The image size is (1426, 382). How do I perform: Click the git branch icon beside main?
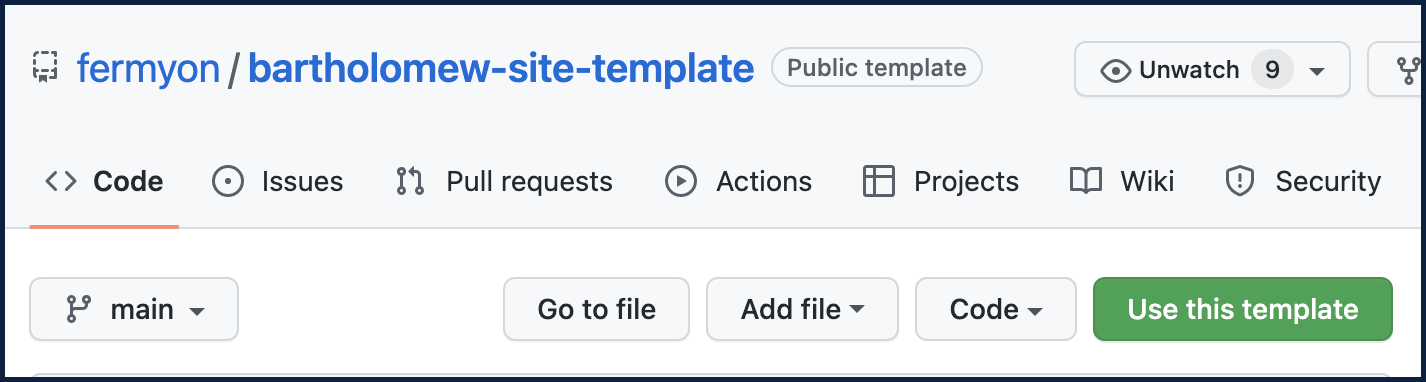(x=78, y=309)
